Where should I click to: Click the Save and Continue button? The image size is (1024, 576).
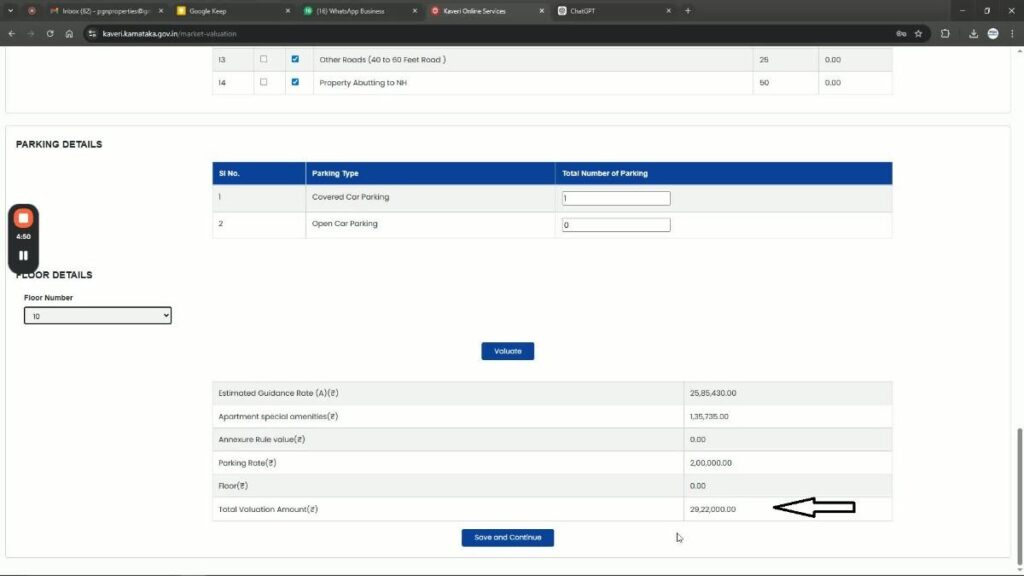point(507,538)
